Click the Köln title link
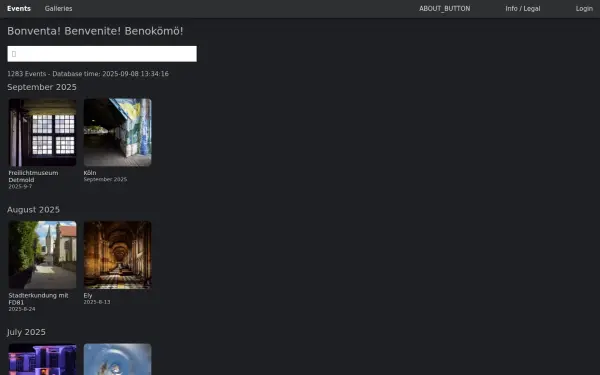The width and height of the screenshot is (600, 375). 90,173
